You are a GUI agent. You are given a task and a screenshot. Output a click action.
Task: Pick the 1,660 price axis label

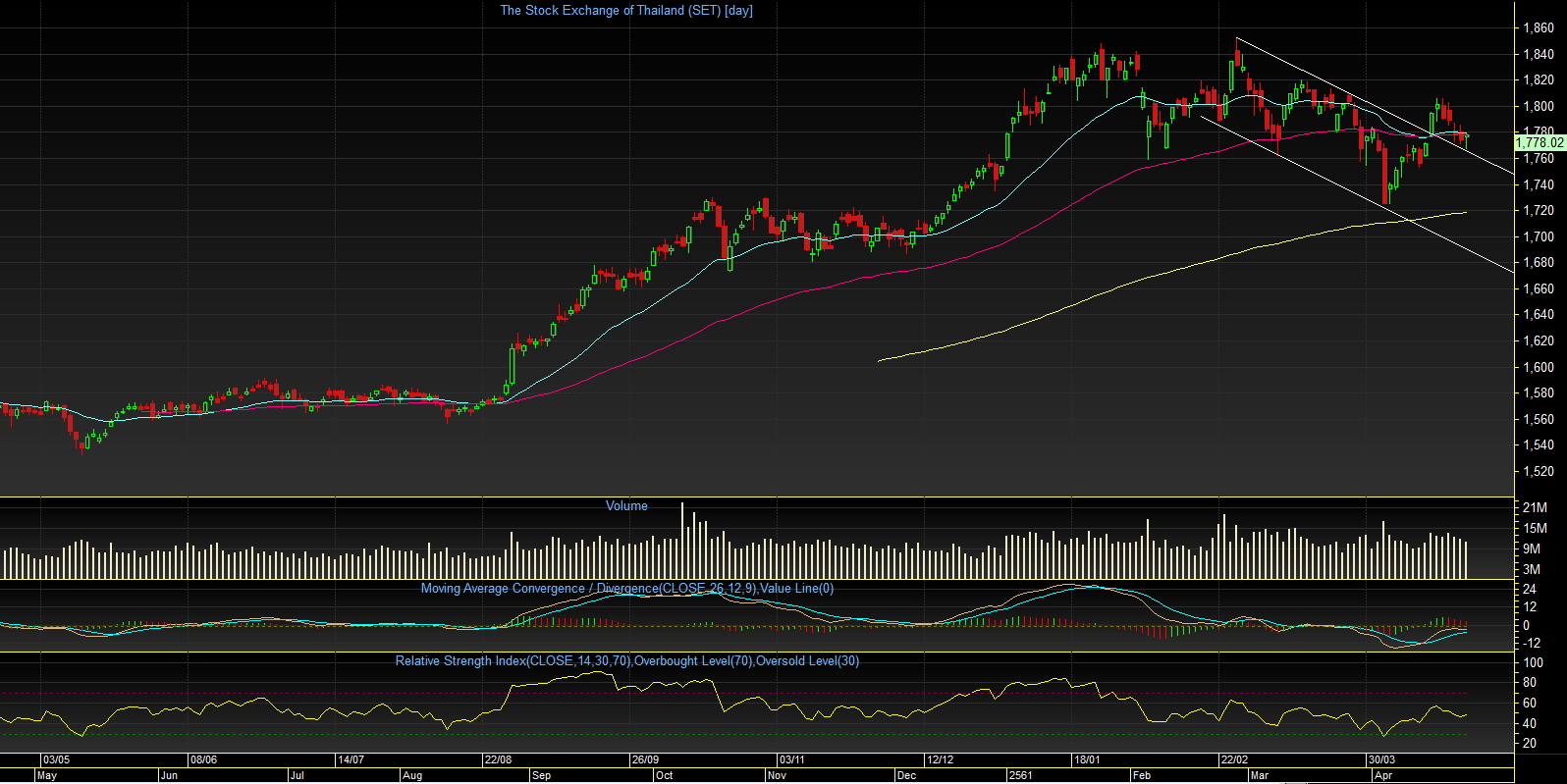click(1539, 288)
